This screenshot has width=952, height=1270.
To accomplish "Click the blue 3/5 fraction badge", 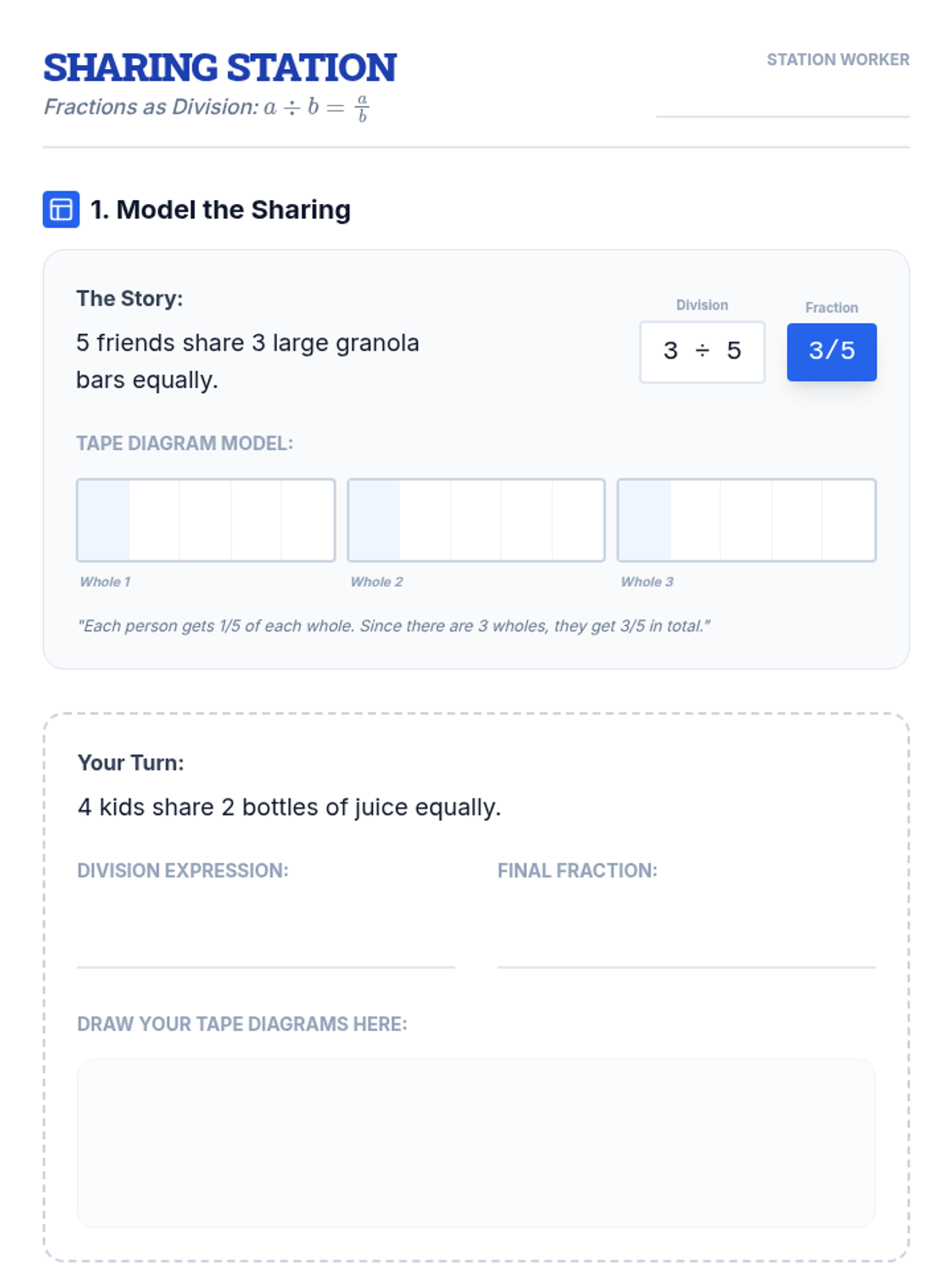I will (831, 352).
